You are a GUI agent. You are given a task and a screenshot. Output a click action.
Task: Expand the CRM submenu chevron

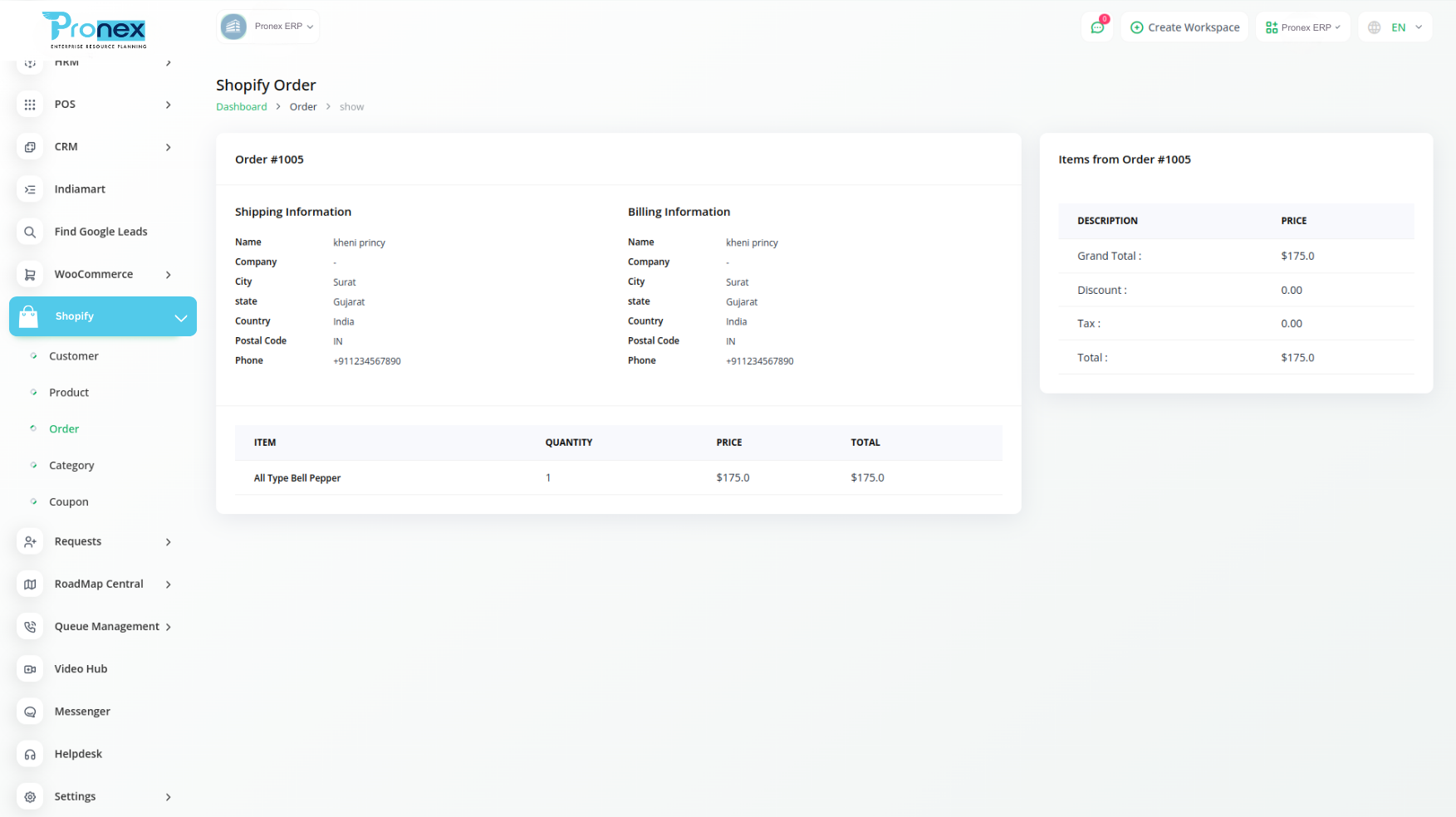(x=169, y=147)
